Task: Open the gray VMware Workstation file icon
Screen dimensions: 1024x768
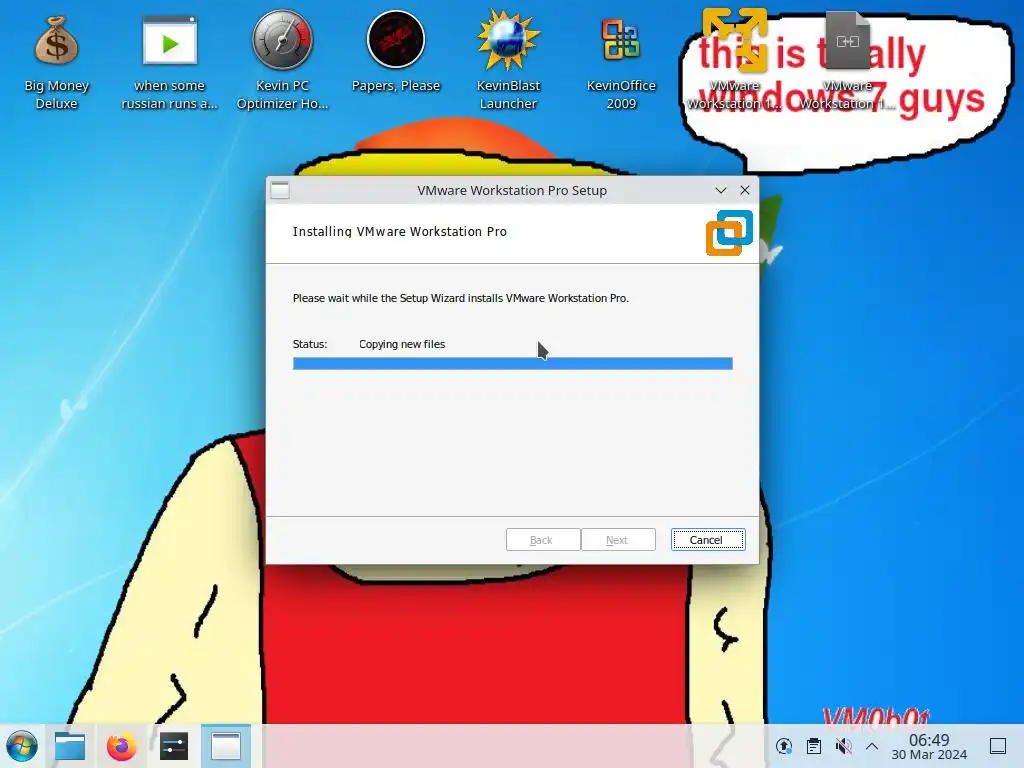Action: click(x=847, y=62)
